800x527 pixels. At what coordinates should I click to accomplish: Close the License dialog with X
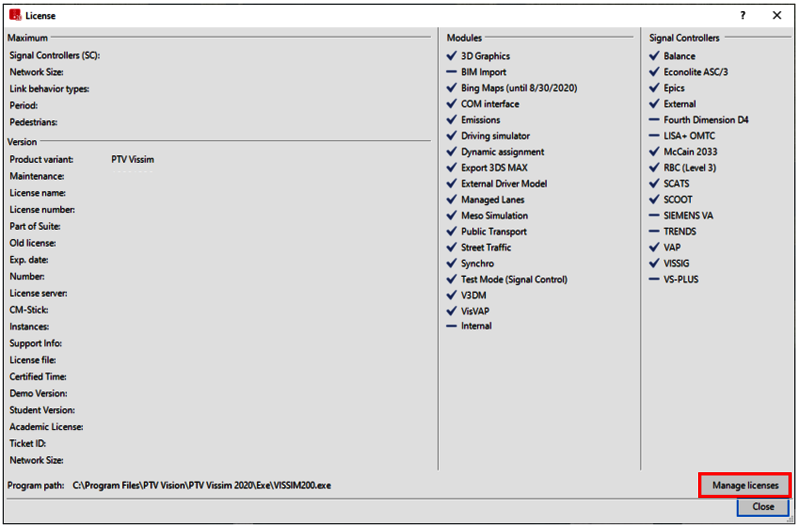(777, 16)
